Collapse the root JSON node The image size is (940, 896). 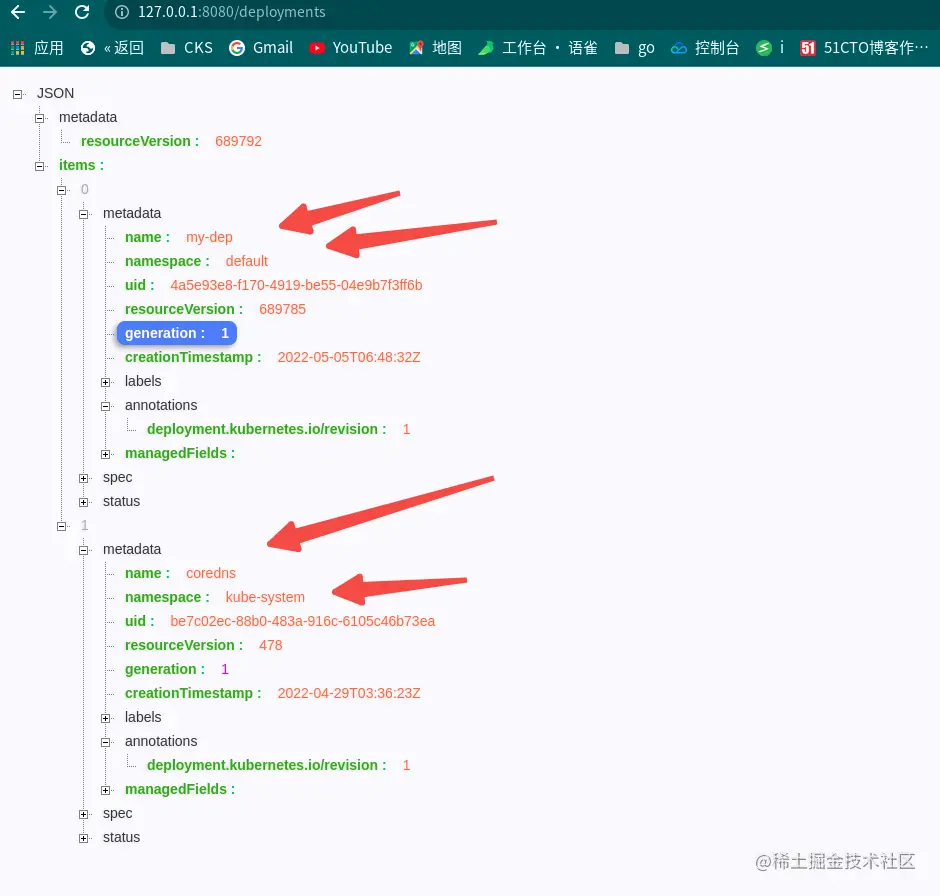click(x=17, y=94)
